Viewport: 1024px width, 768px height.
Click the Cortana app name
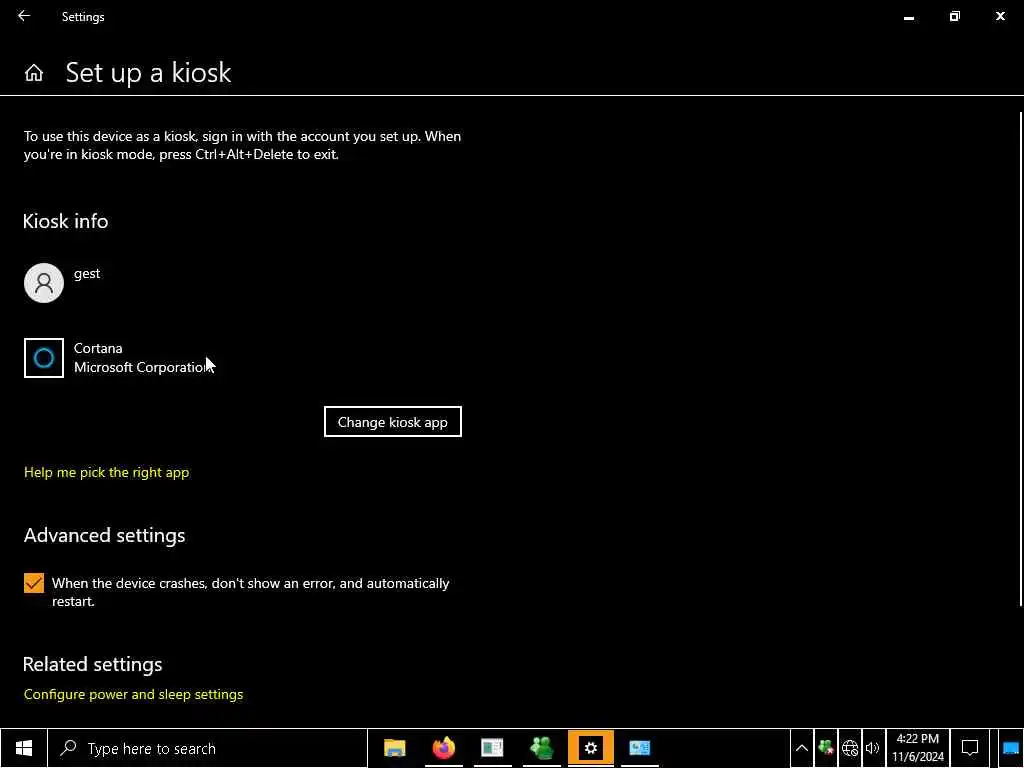pos(98,348)
